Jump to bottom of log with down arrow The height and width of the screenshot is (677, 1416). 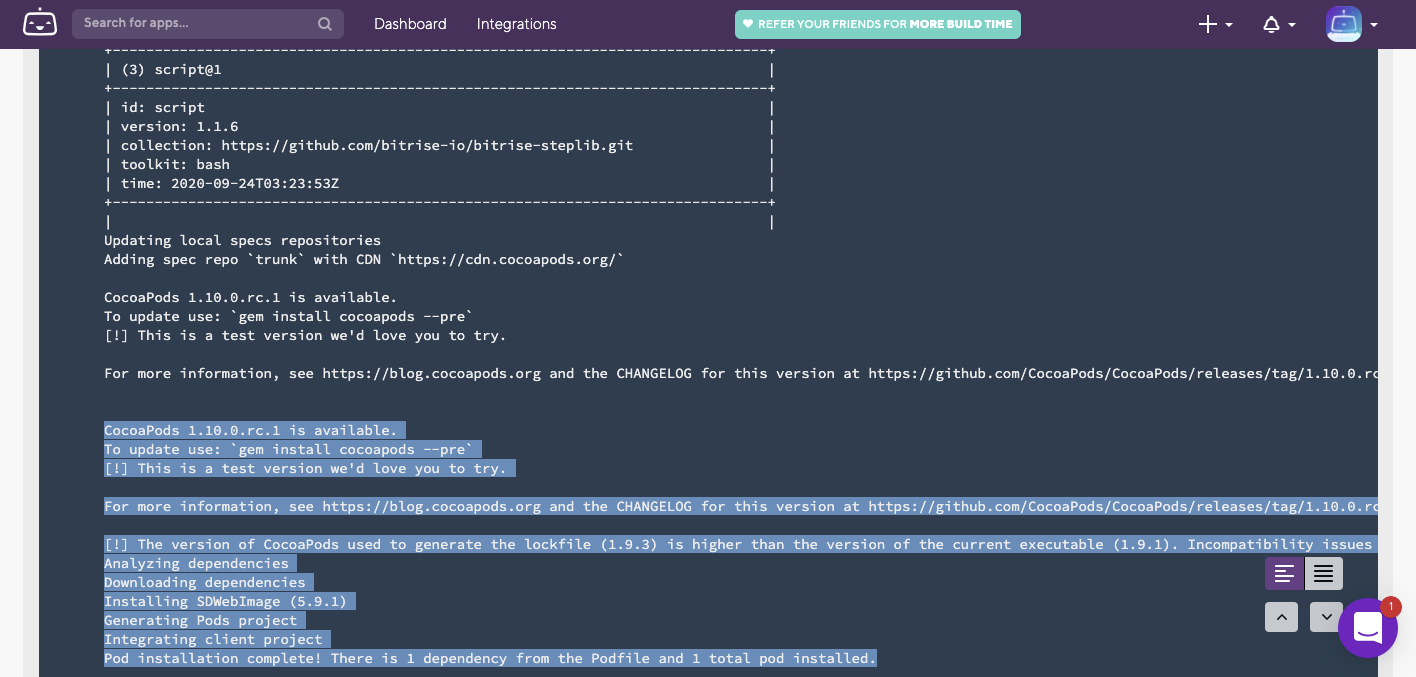1326,617
